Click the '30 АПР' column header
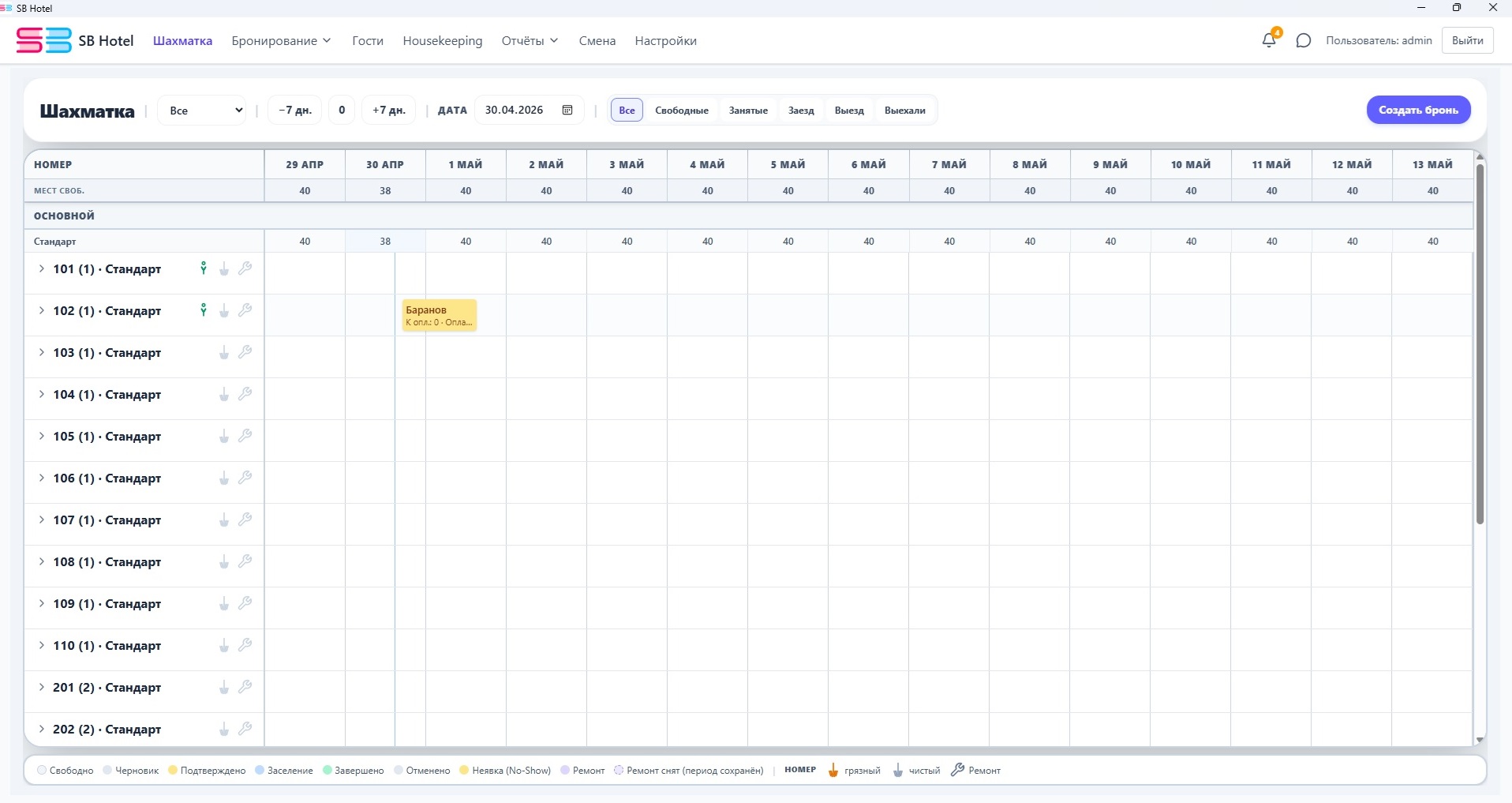This screenshot has height=803, width=1512. click(x=385, y=164)
